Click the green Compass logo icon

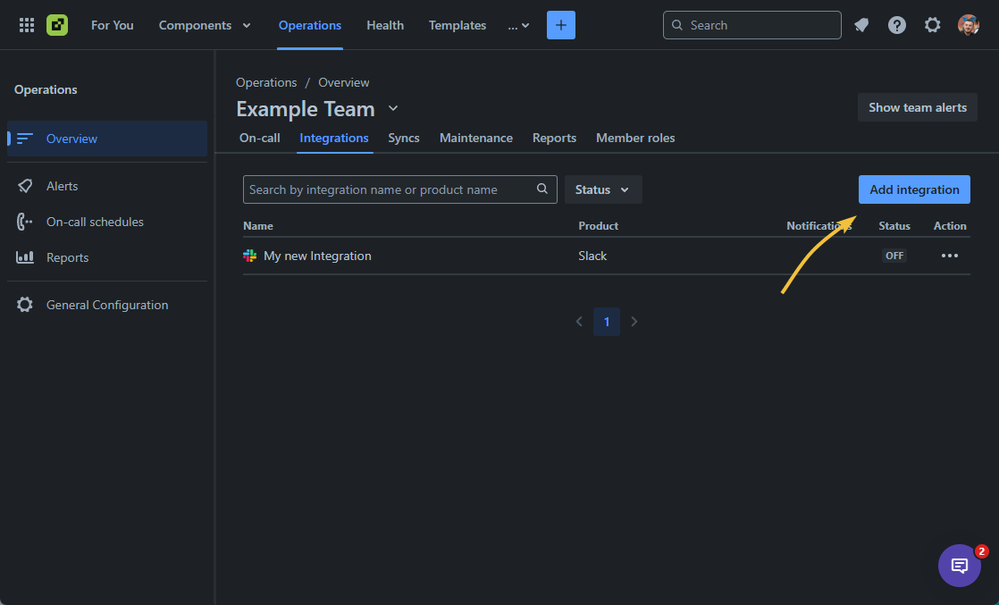click(x=57, y=25)
